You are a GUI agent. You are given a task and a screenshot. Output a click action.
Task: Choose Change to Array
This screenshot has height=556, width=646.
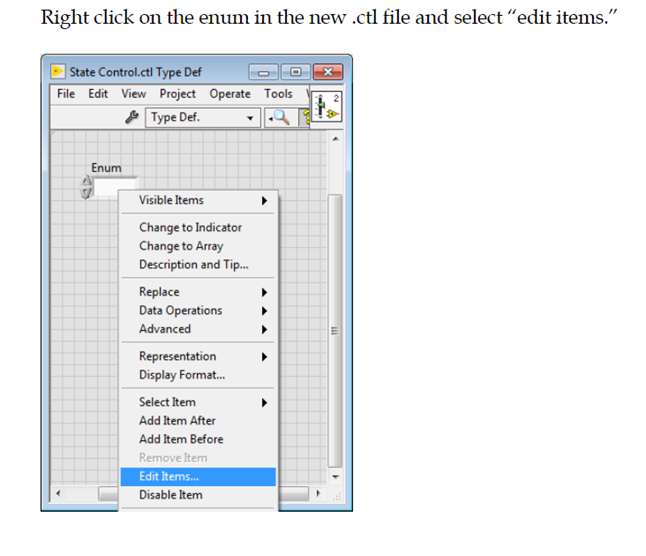198,246
